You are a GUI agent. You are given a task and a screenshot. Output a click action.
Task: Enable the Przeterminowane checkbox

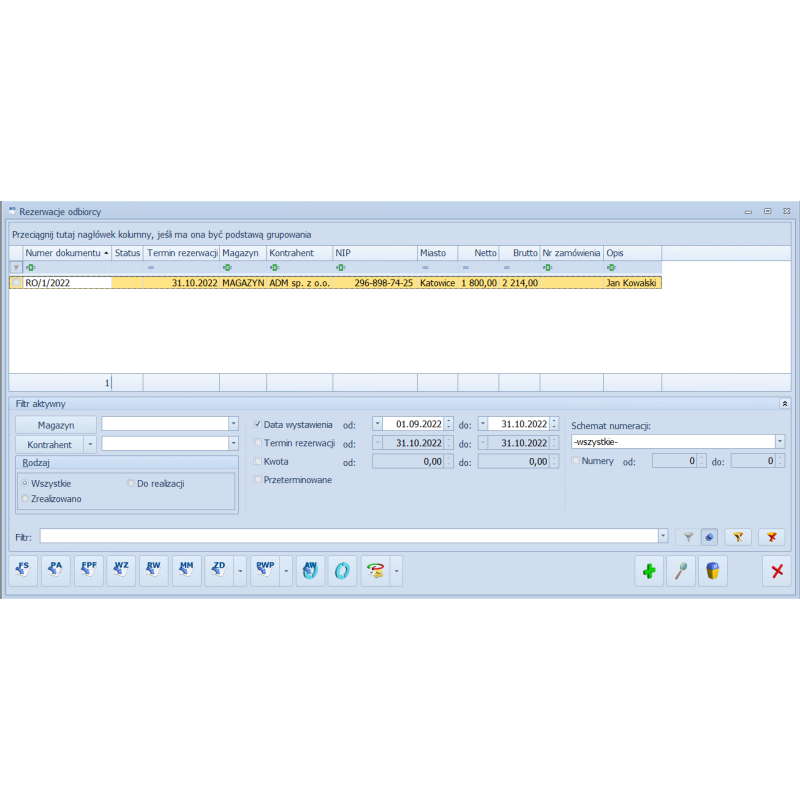[x=258, y=479]
